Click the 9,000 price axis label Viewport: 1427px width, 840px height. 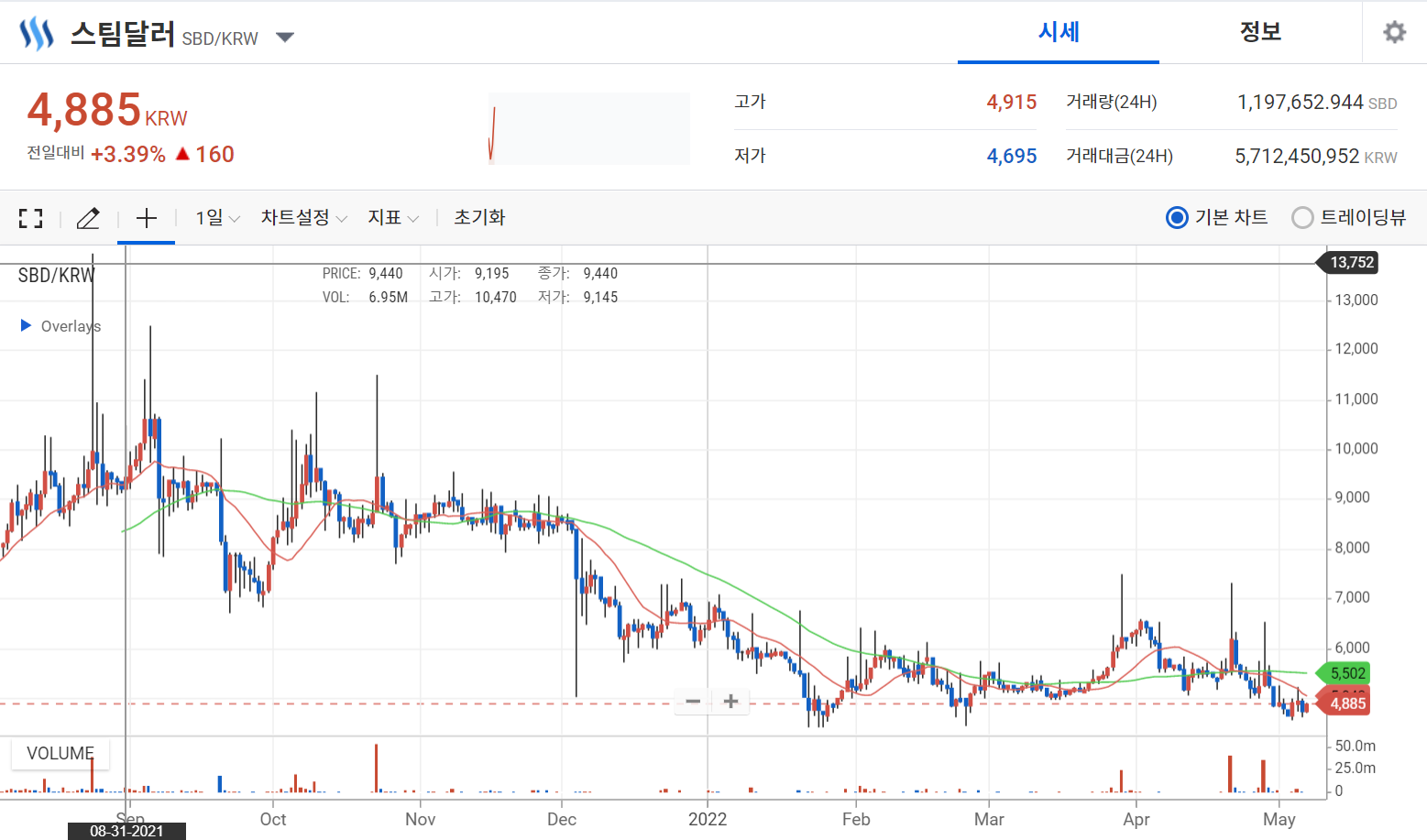[1353, 498]
